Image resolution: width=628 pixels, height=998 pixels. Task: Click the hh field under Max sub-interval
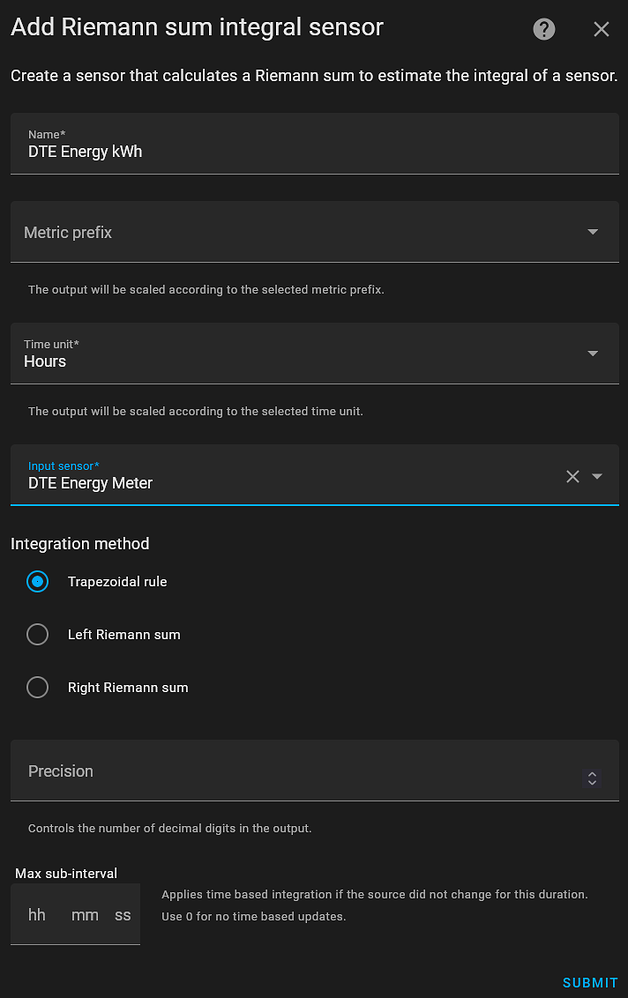click(x=37, y=914)
